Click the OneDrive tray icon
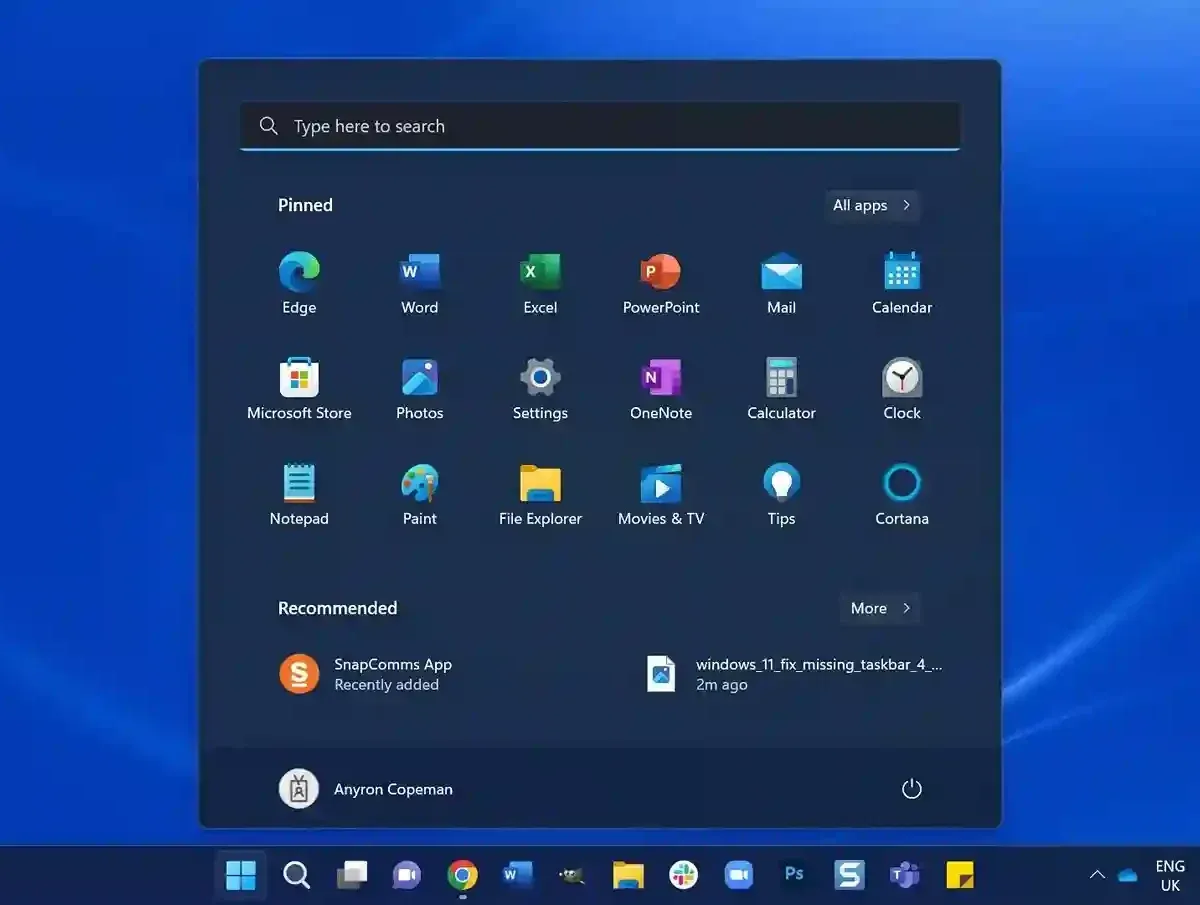This screenshot has width=1200, height=905. pos(1128,876)
